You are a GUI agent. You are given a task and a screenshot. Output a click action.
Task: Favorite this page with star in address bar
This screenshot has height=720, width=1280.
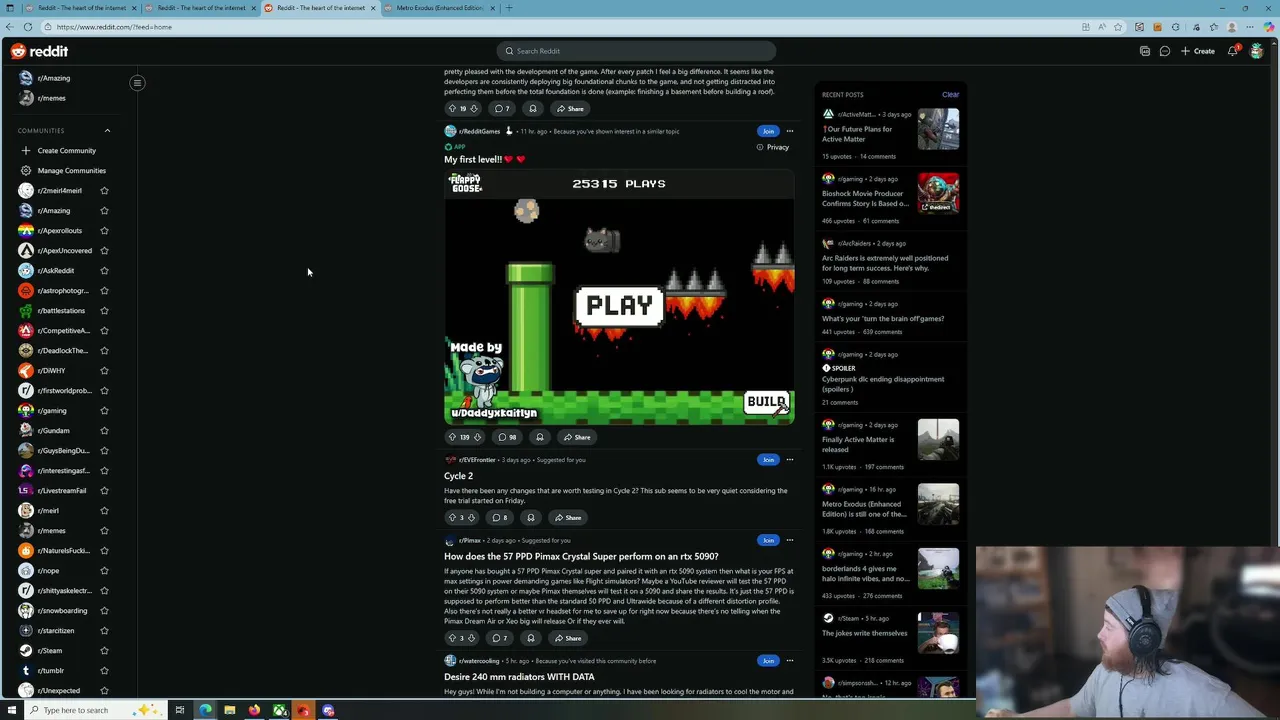1118,27
